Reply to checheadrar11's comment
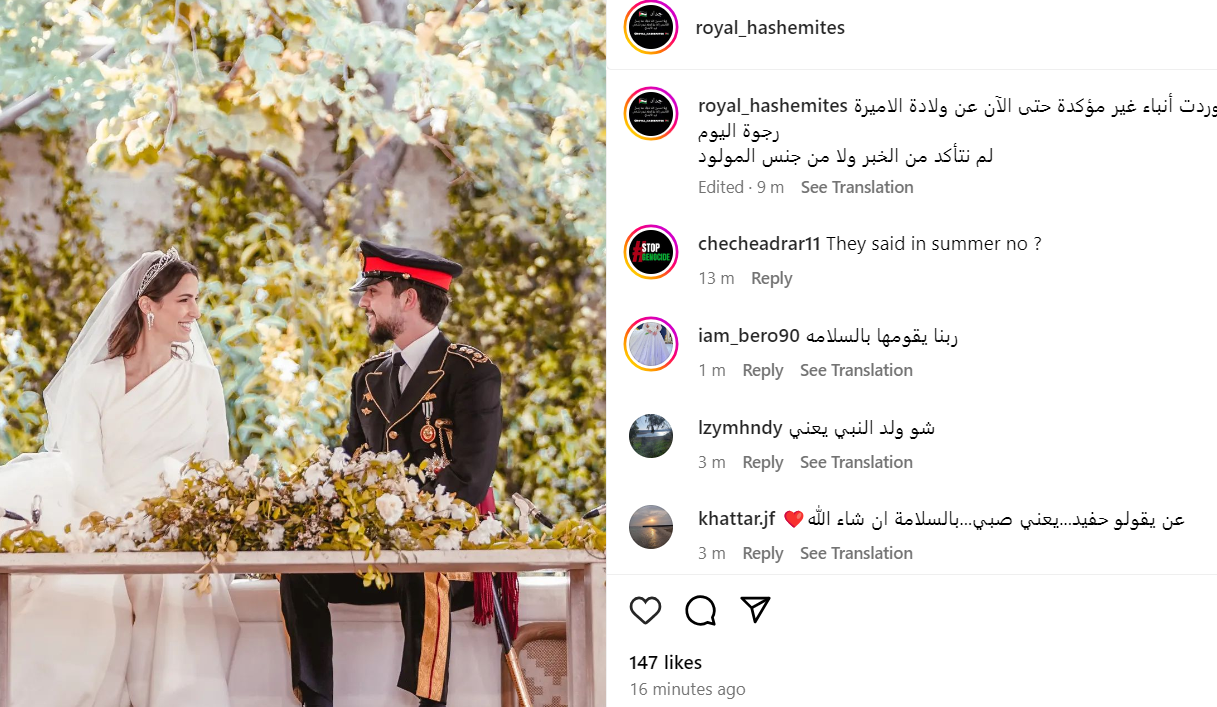 [x=771, y=279]
